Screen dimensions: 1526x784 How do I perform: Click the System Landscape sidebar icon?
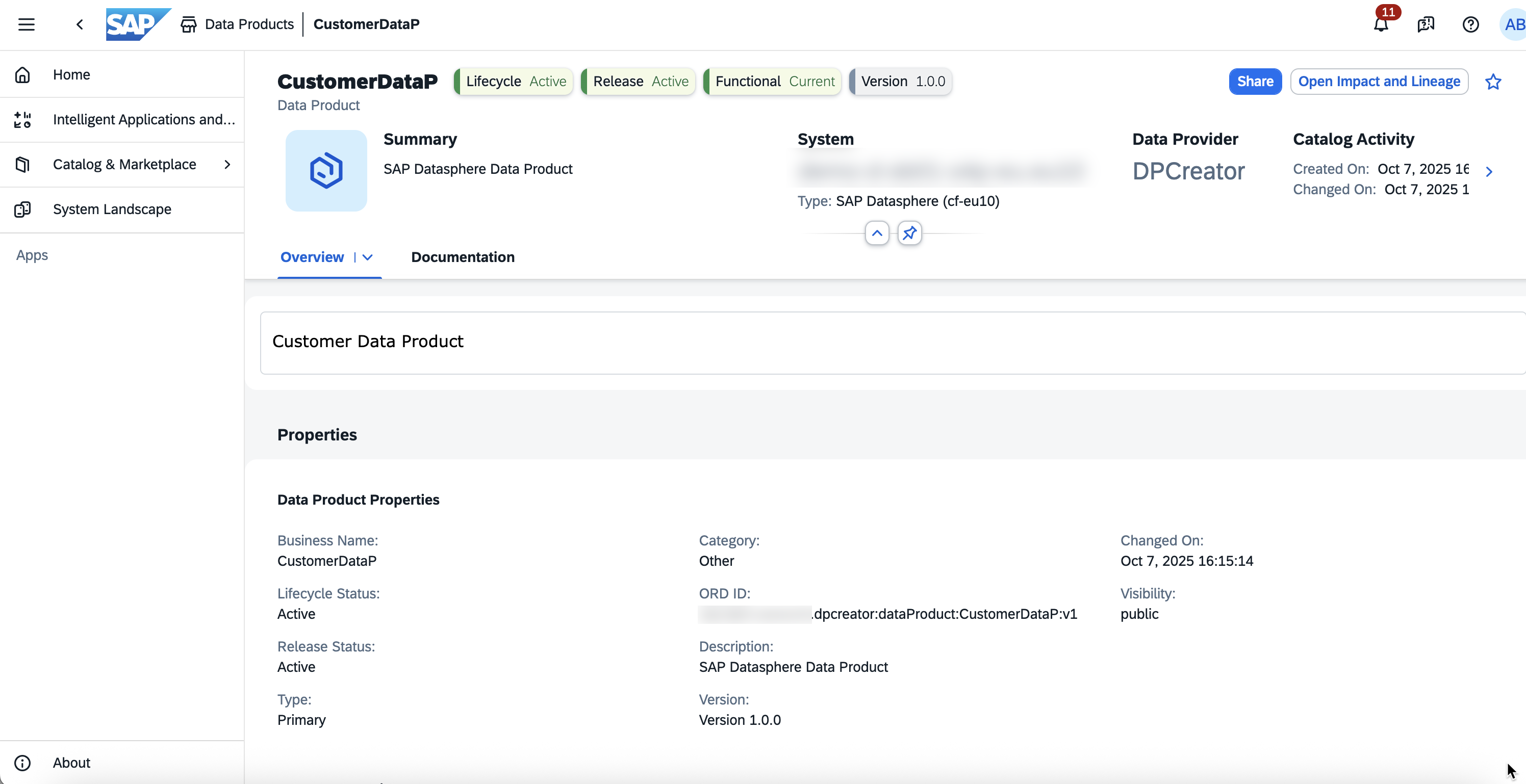click(22, 210)
